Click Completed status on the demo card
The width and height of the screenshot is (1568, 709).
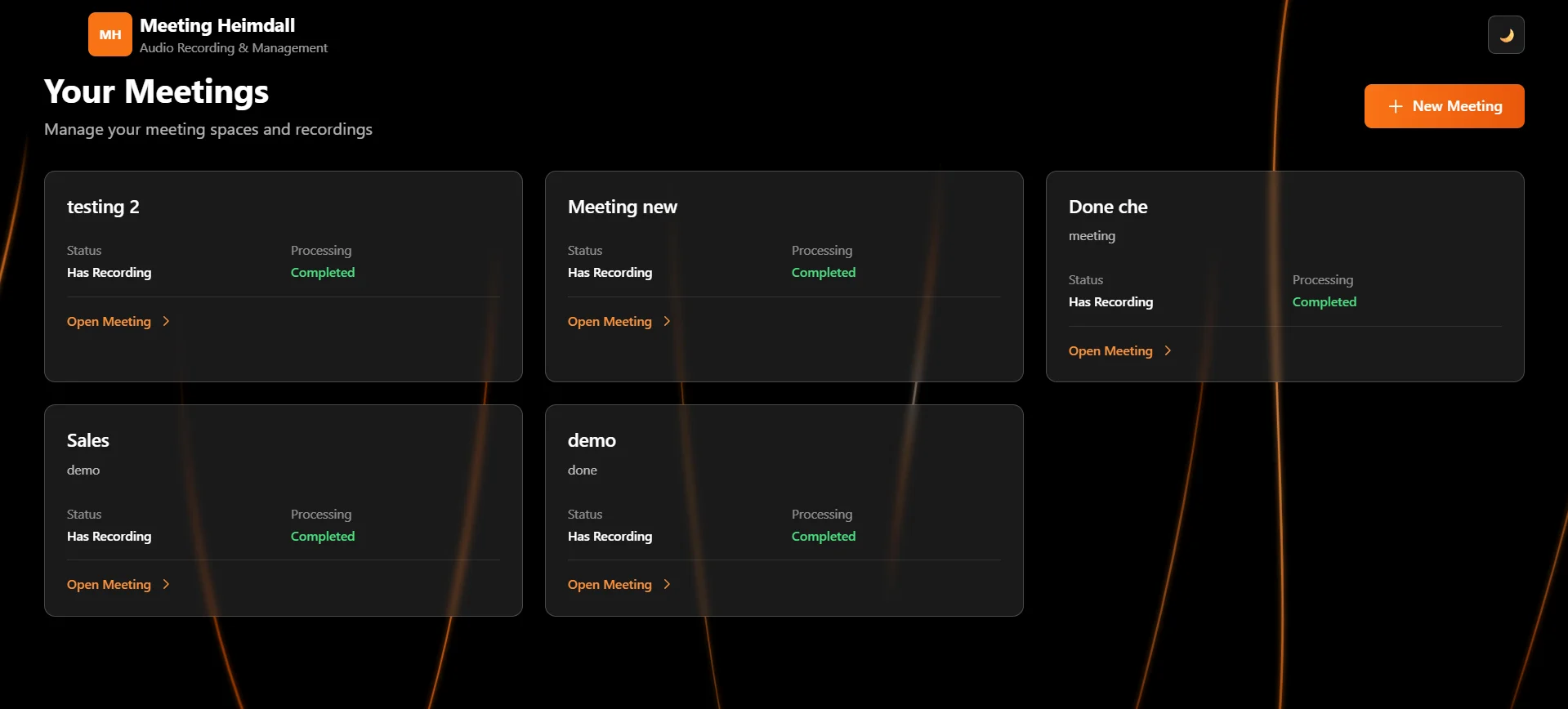(x=823, y=537)
